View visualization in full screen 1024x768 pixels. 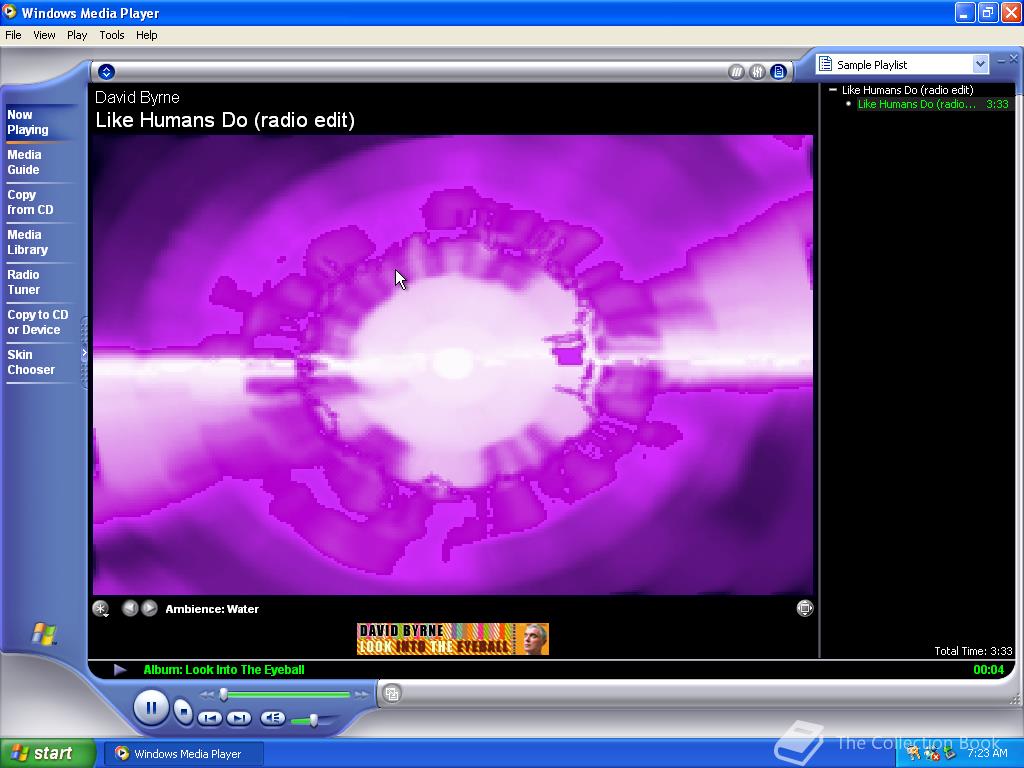[805, 608]
